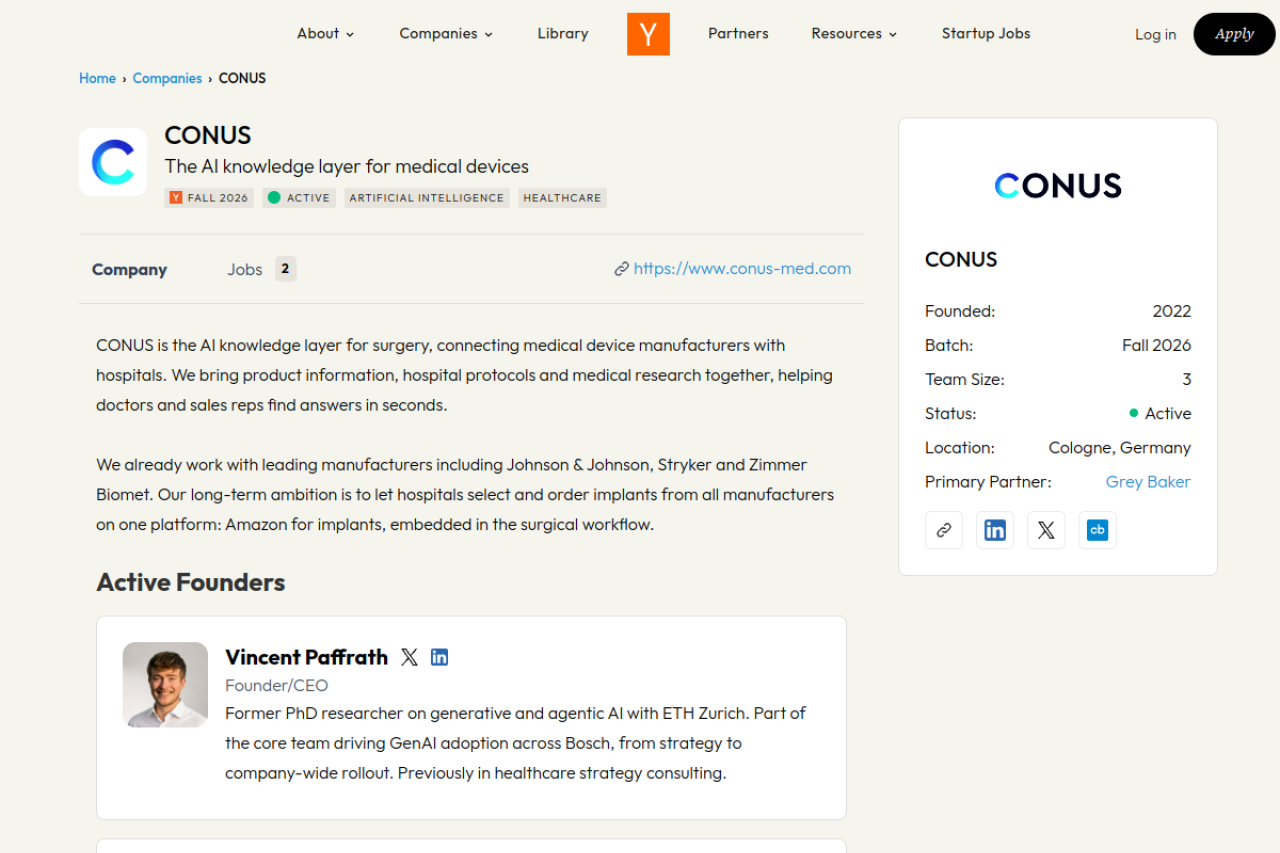Go to Home breadcrumb
The image size is (1280, 853).
click(97, 78)
